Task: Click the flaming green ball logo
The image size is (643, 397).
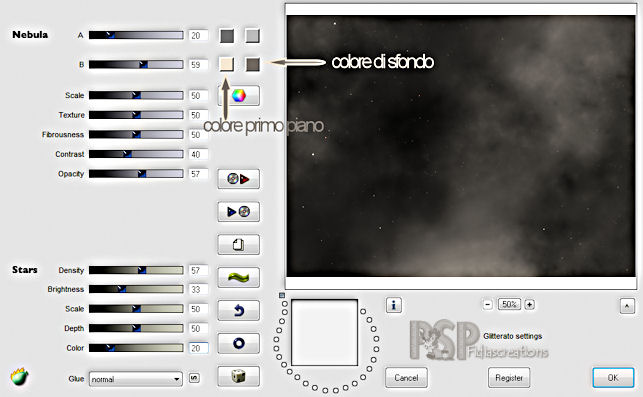Action: 19,376
